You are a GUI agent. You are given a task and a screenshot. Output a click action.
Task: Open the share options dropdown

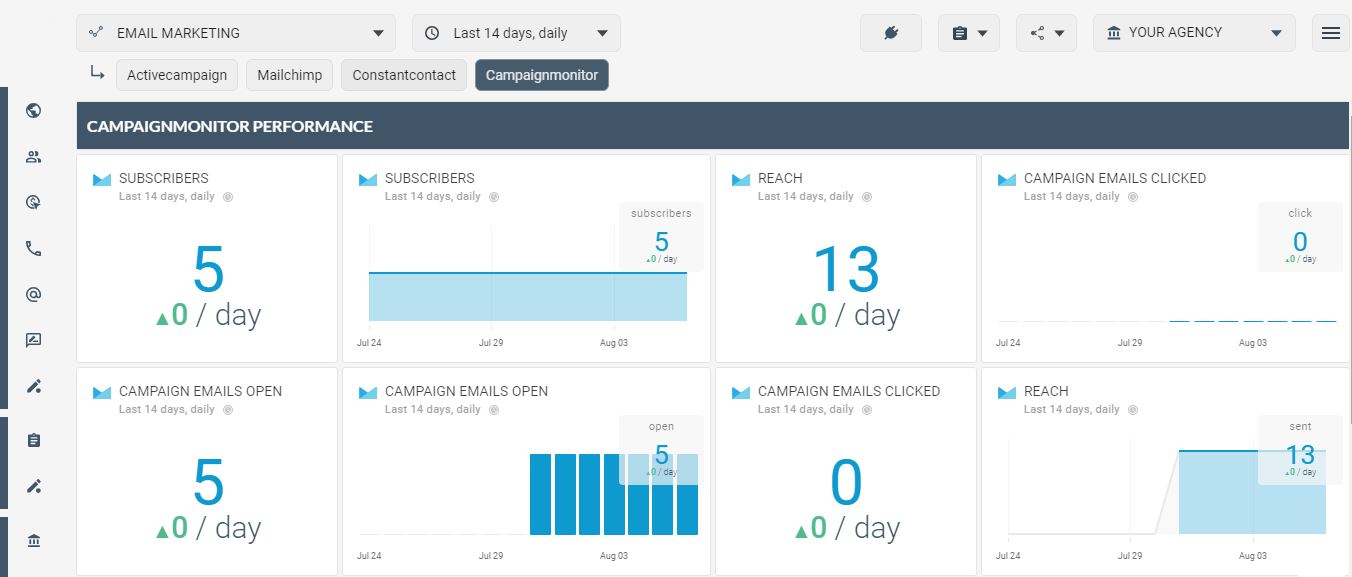point(1046,33)
